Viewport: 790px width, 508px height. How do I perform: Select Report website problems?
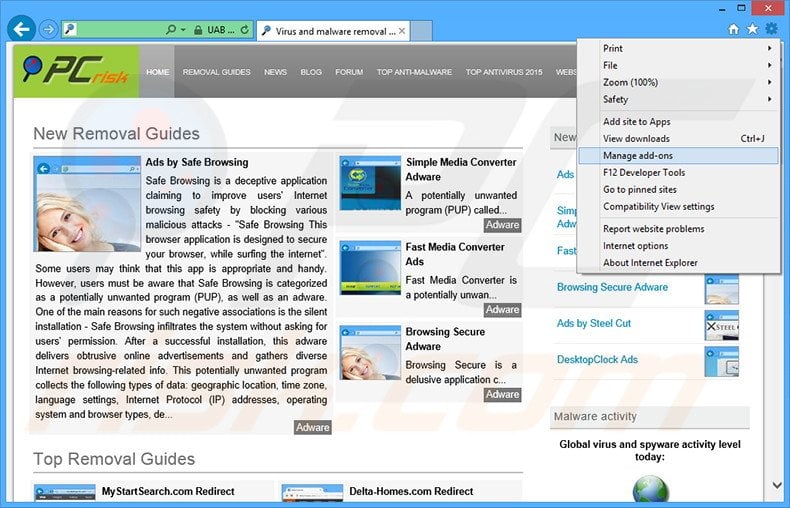click(678, 229)
